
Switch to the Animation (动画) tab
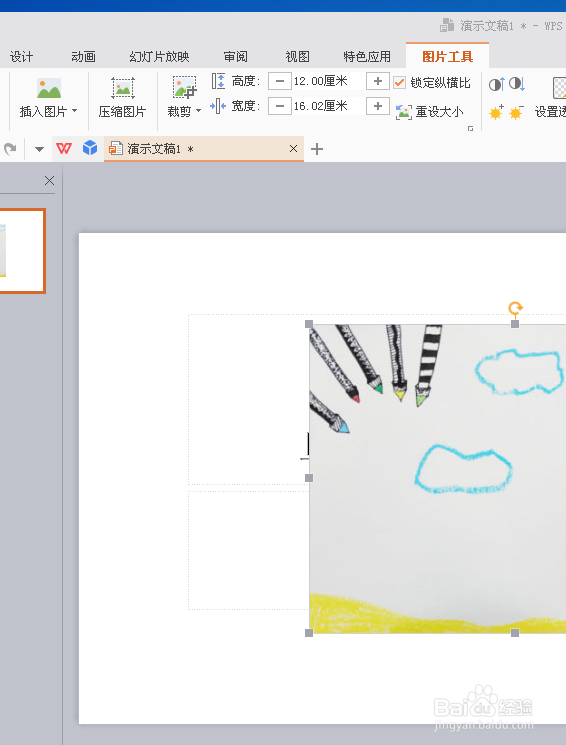(83, 57)
